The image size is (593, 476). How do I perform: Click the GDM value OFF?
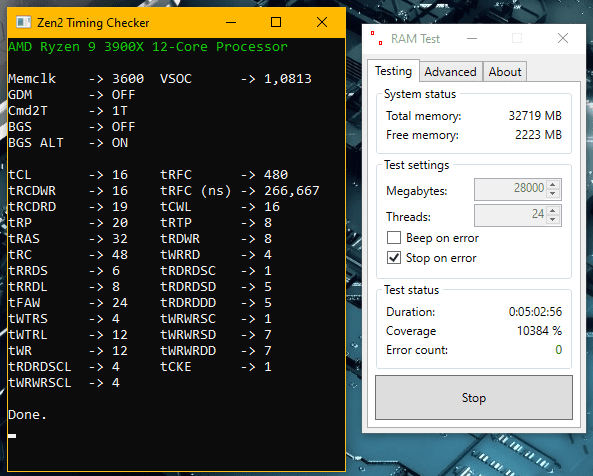click(x=123, y=95)
